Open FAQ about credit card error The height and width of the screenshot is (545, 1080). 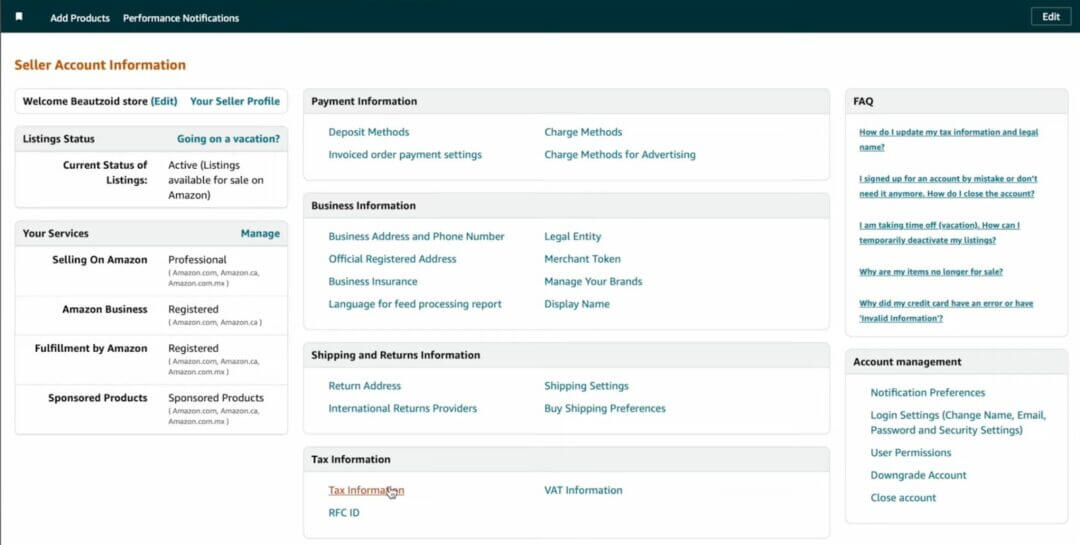coord(946,311)
